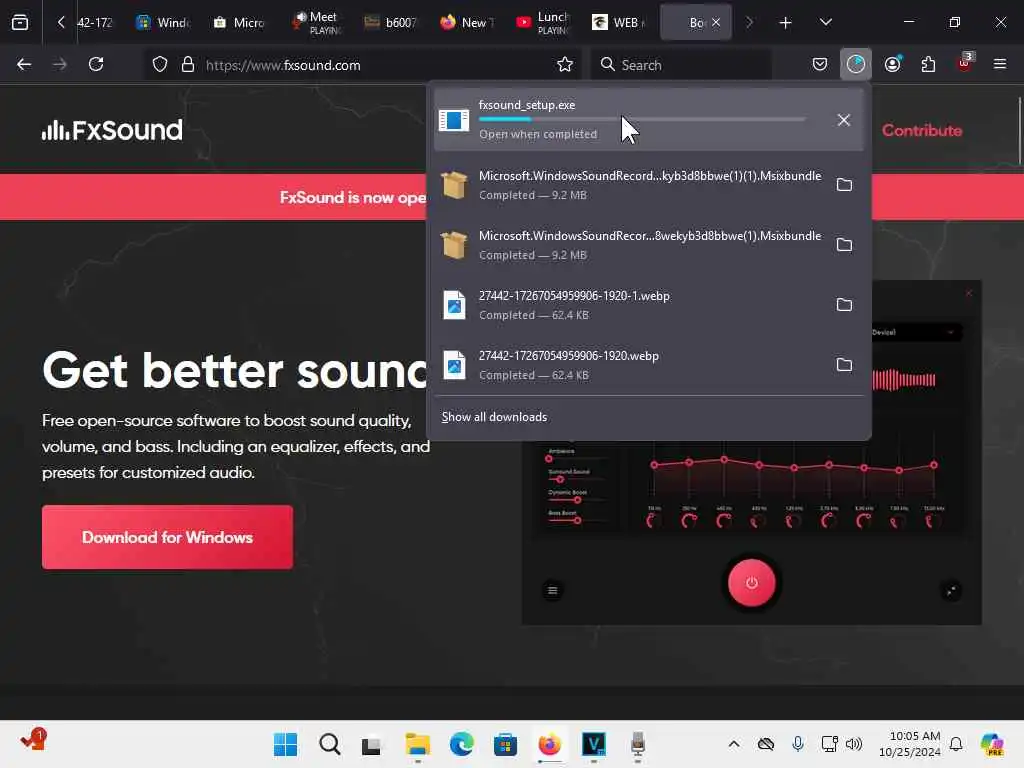1024x768 pixels.
Task: Open the list all tabs dropdown
Action: [x=825, y=22]
